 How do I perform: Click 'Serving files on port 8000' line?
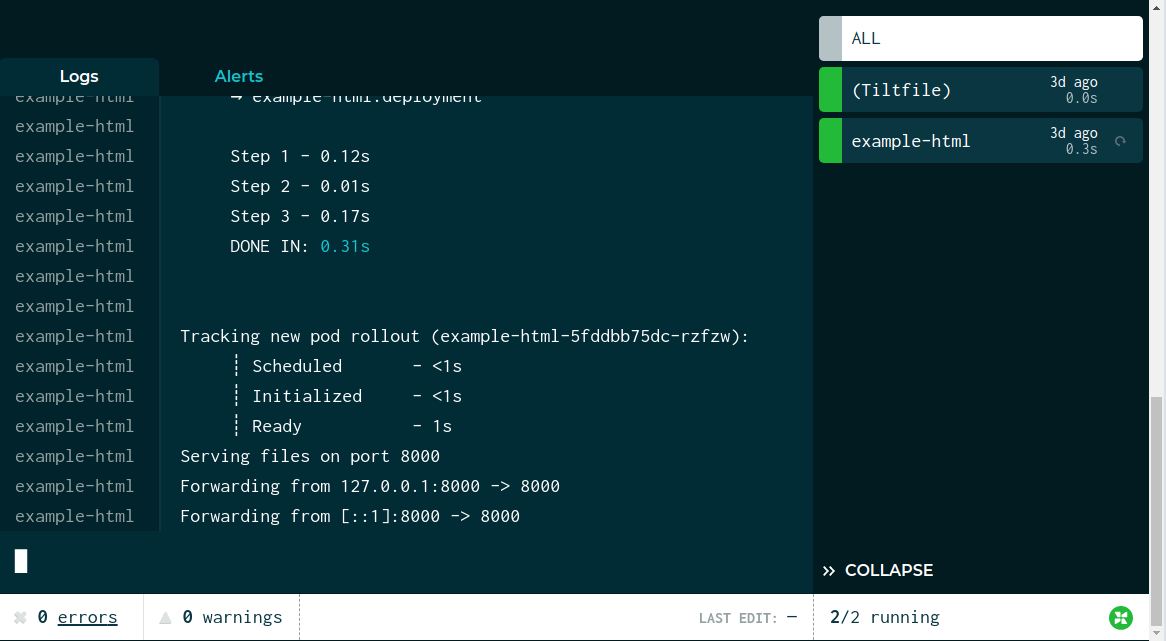[x=310, y=456]
